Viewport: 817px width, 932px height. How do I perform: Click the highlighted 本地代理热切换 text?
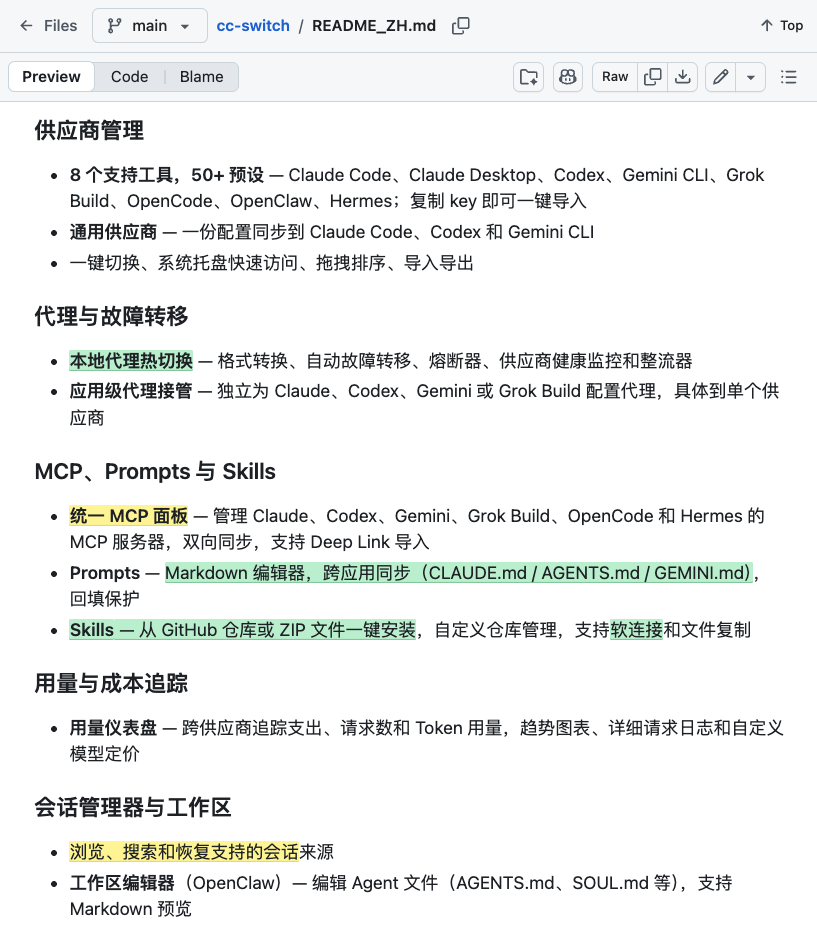click(131, 360)
